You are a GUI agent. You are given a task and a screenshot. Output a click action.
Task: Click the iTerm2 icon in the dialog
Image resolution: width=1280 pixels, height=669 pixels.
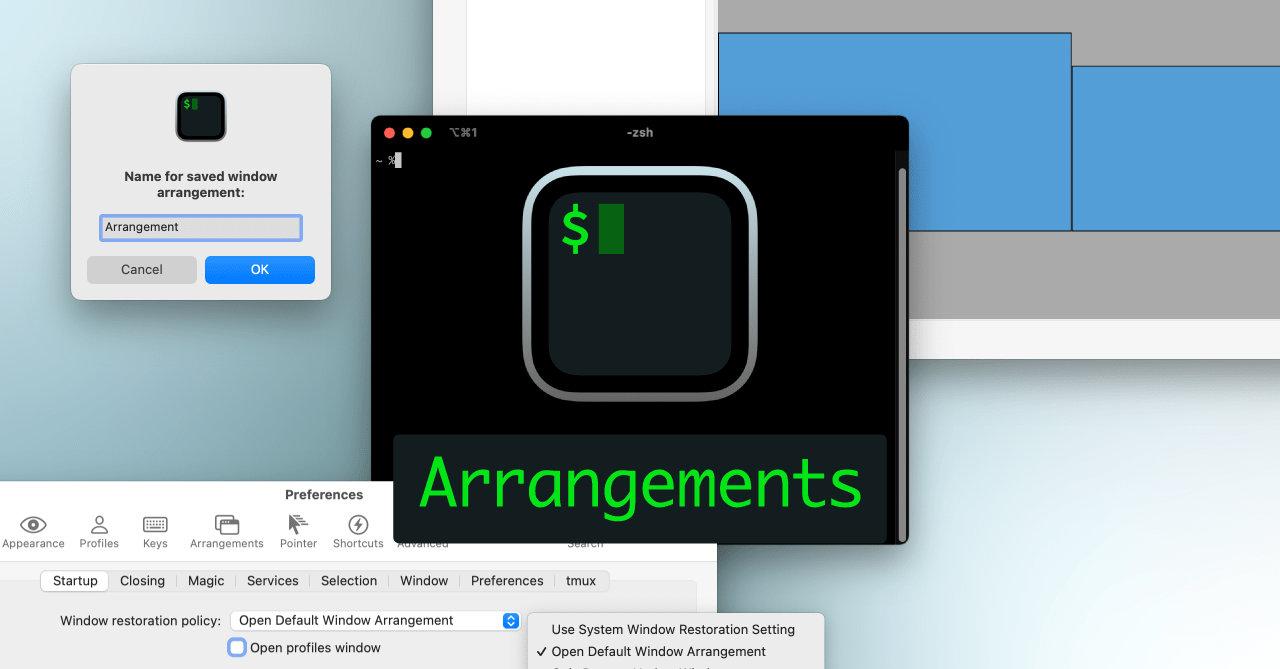[200, 116]
